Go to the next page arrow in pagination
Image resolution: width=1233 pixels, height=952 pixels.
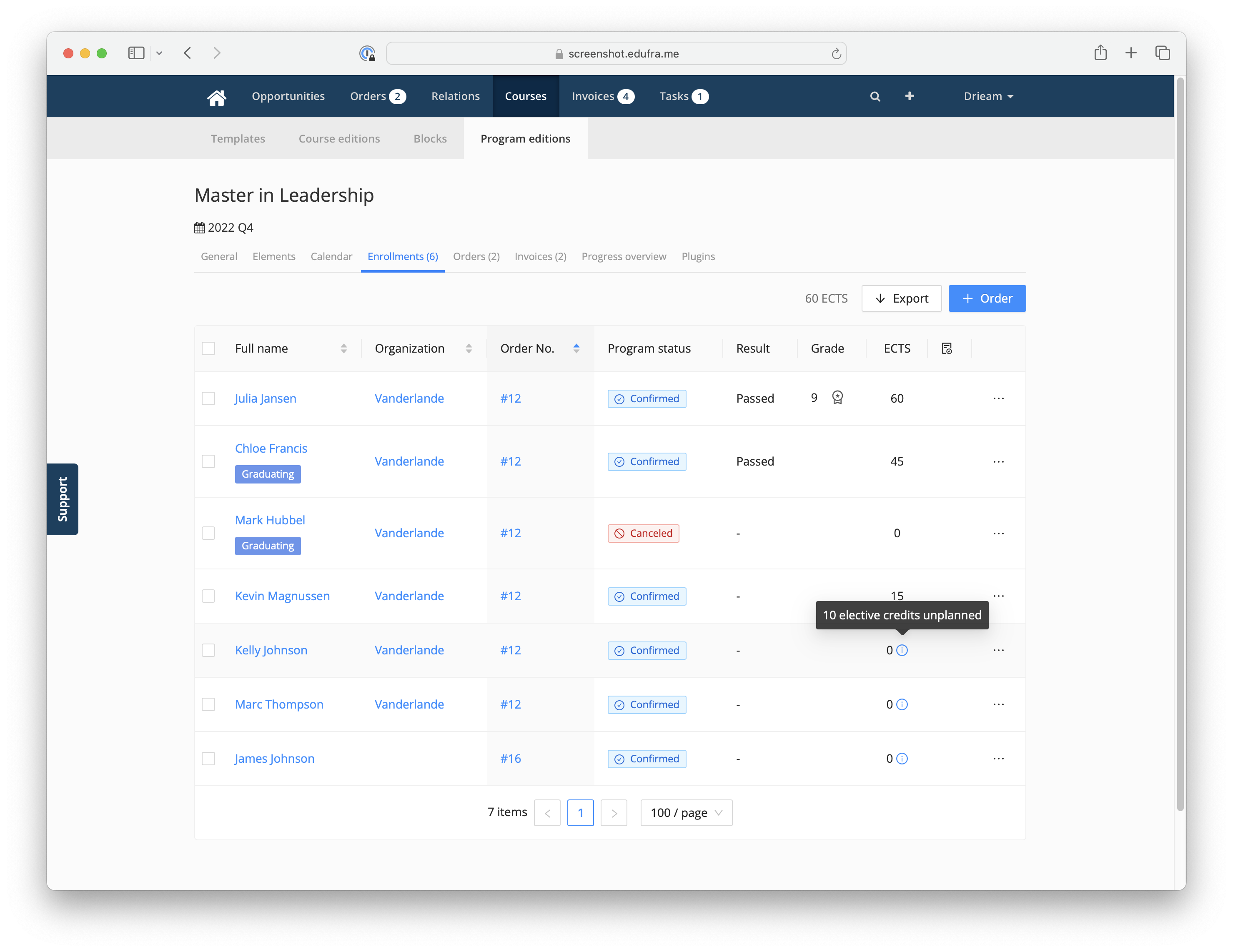tap(614, 813)
